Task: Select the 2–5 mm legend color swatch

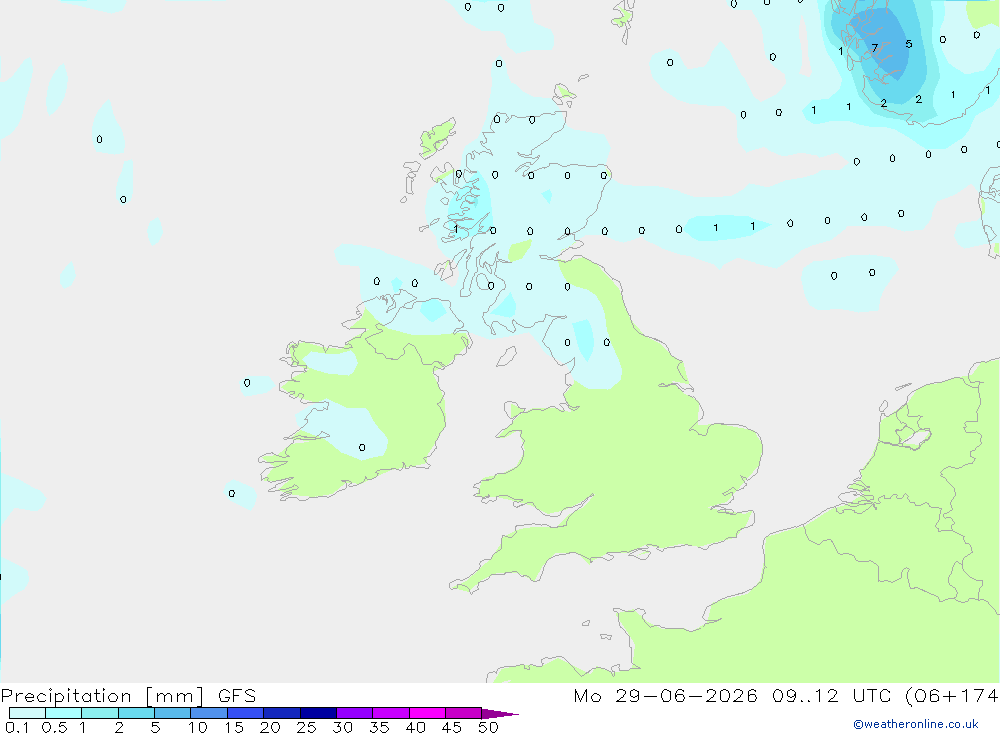Action: coord(136,713)
